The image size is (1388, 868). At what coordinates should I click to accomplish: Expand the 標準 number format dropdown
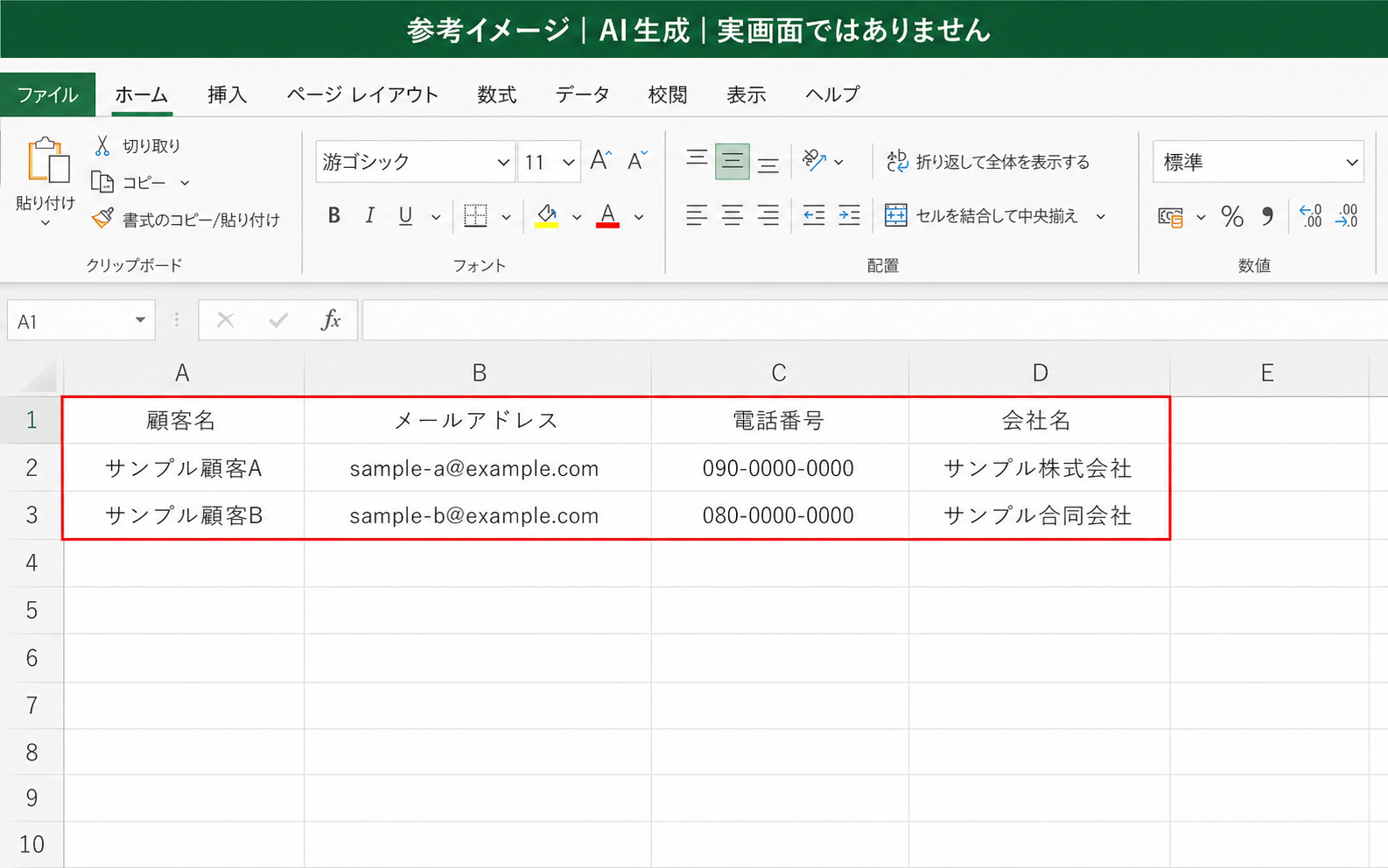(1351, 162)
